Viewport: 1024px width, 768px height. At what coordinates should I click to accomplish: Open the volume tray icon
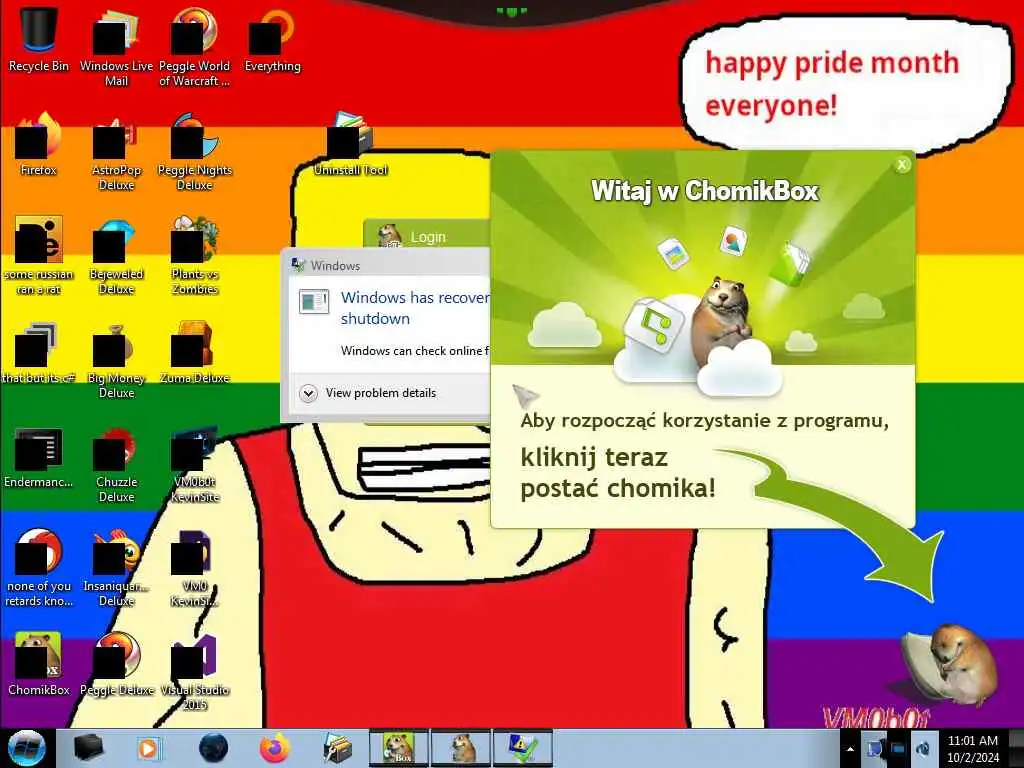pos(923,748)
